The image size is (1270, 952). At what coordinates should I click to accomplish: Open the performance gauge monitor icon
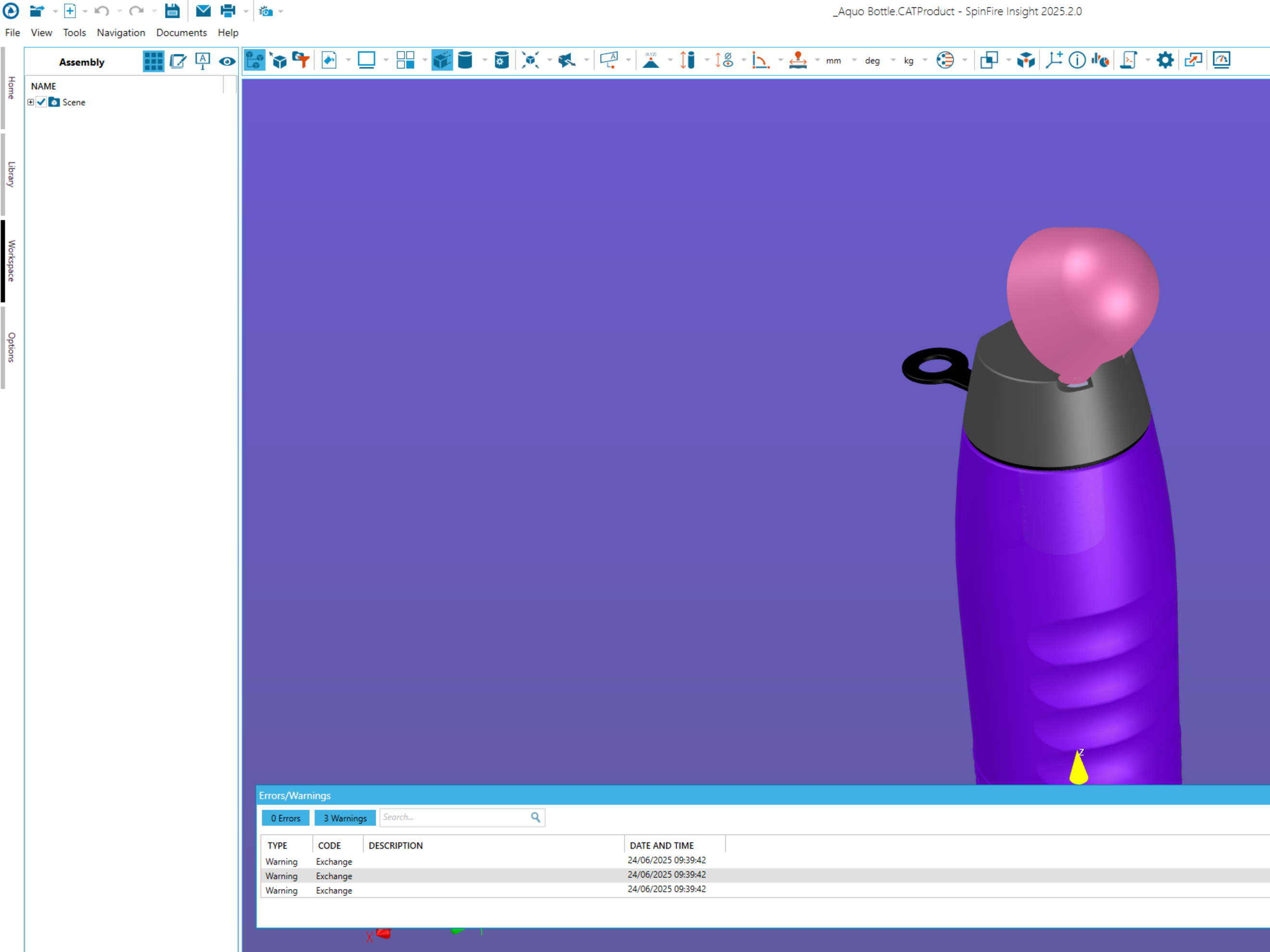[1221, 60]
